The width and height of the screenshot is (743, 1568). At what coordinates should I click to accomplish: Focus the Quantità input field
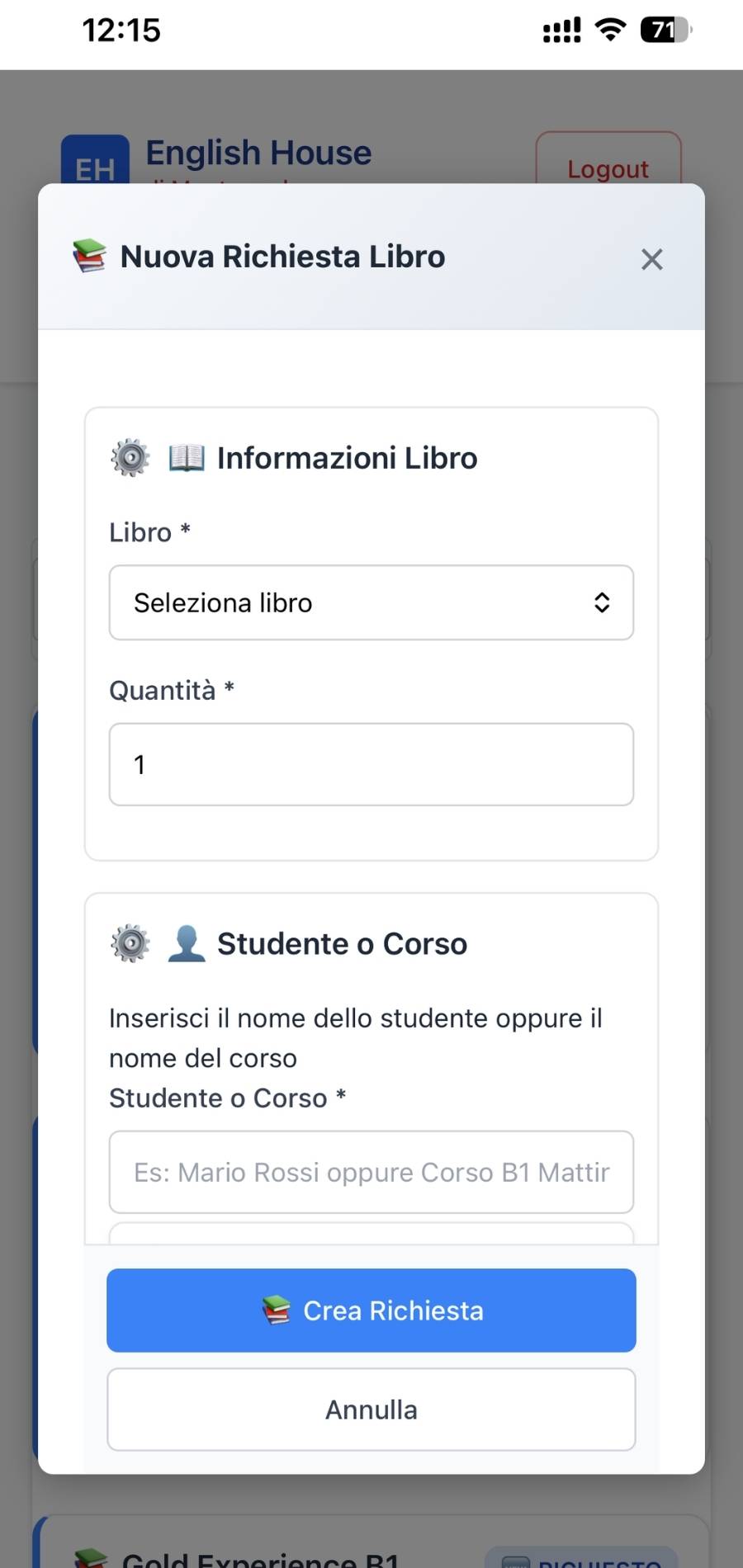point(371,764)
